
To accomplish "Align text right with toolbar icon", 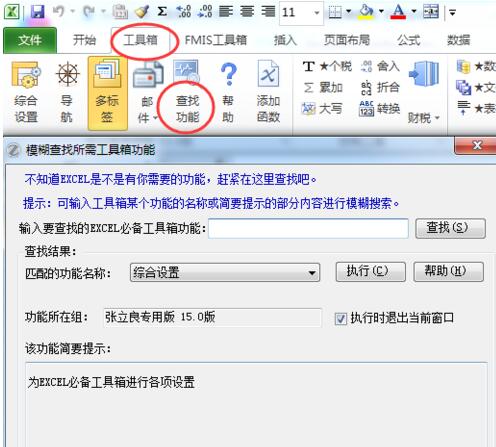I will (268, 12).
